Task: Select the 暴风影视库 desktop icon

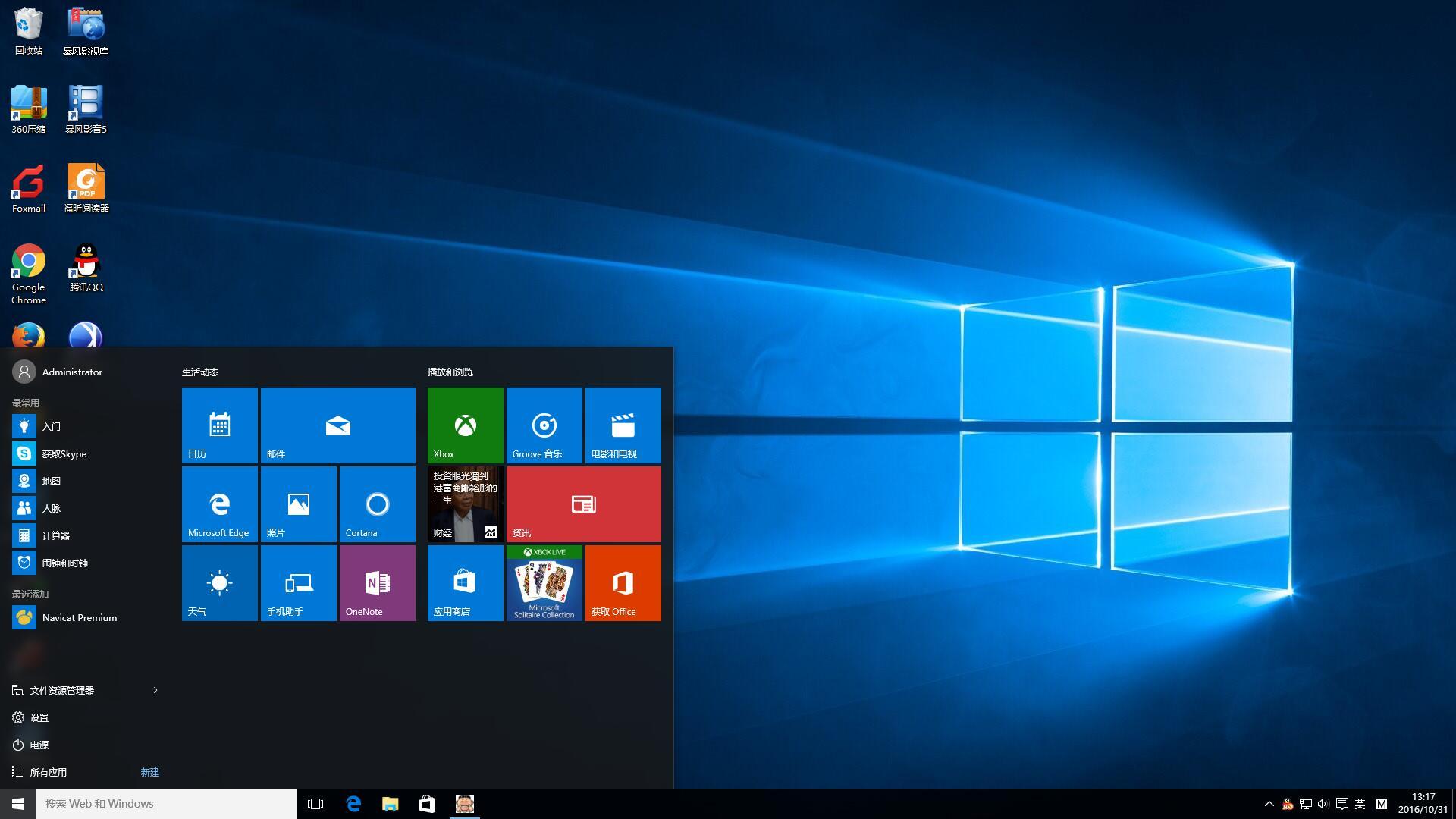Action: (86, 32)
